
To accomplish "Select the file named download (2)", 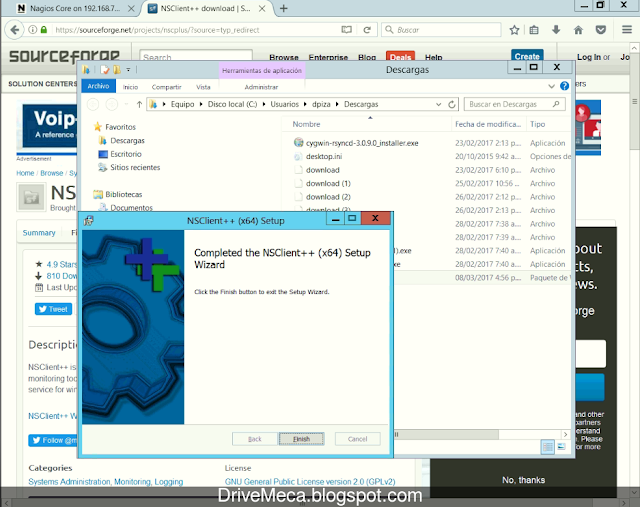I will pos(328,197).
